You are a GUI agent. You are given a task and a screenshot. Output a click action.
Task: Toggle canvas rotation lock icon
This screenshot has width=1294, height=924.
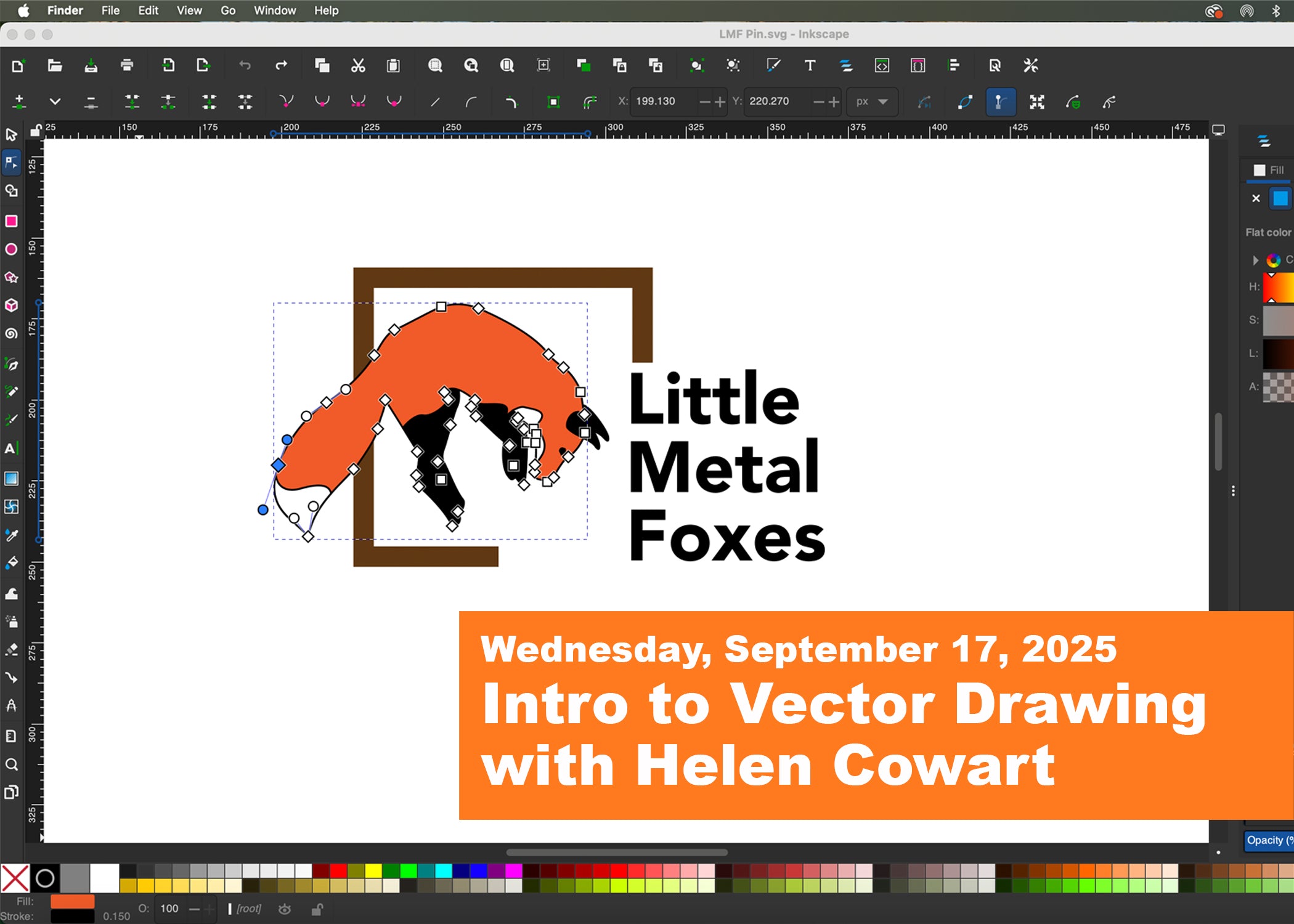[36, 130]
